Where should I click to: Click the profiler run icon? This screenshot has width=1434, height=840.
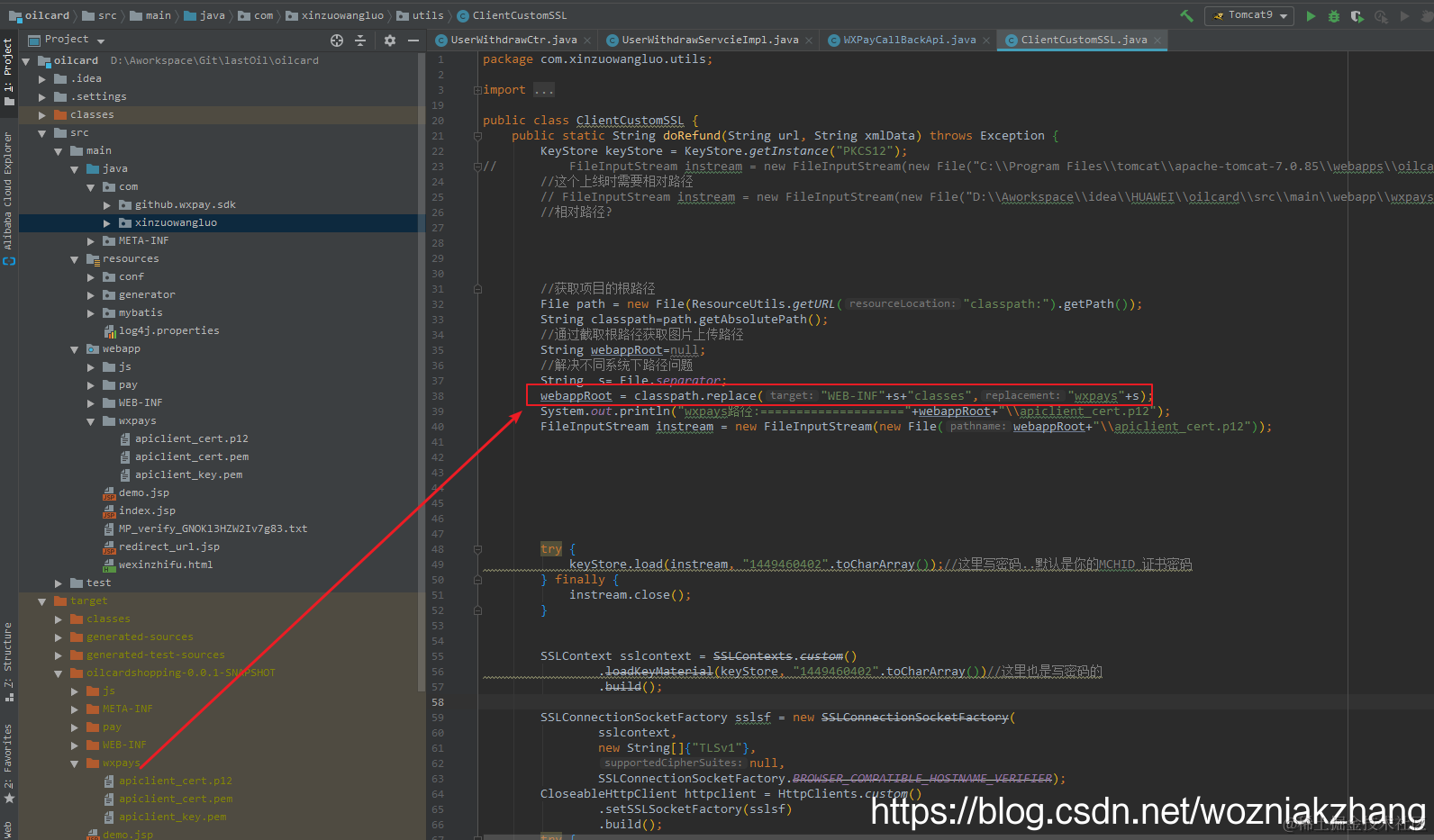tap(1381, 15)
